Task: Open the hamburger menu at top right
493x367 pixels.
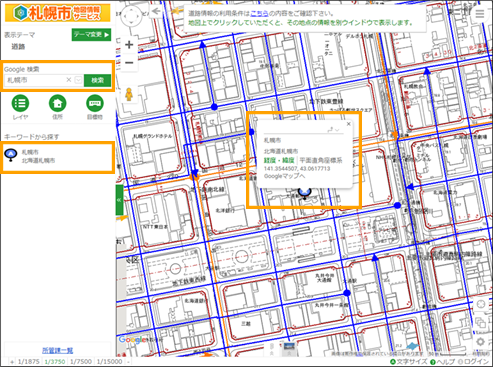Action: (480, 14)
